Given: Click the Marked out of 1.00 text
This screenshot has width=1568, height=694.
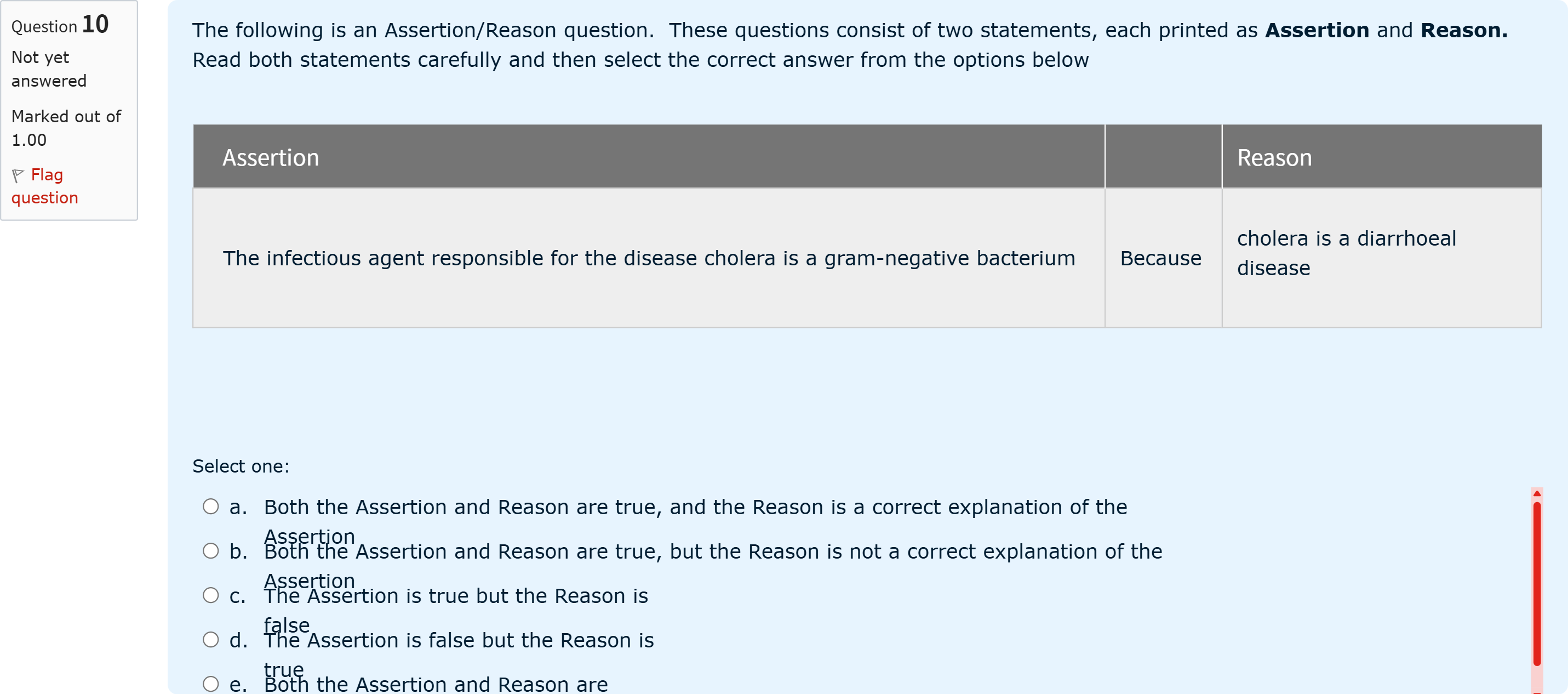Looking at the screenshot, I should point(66,128).
